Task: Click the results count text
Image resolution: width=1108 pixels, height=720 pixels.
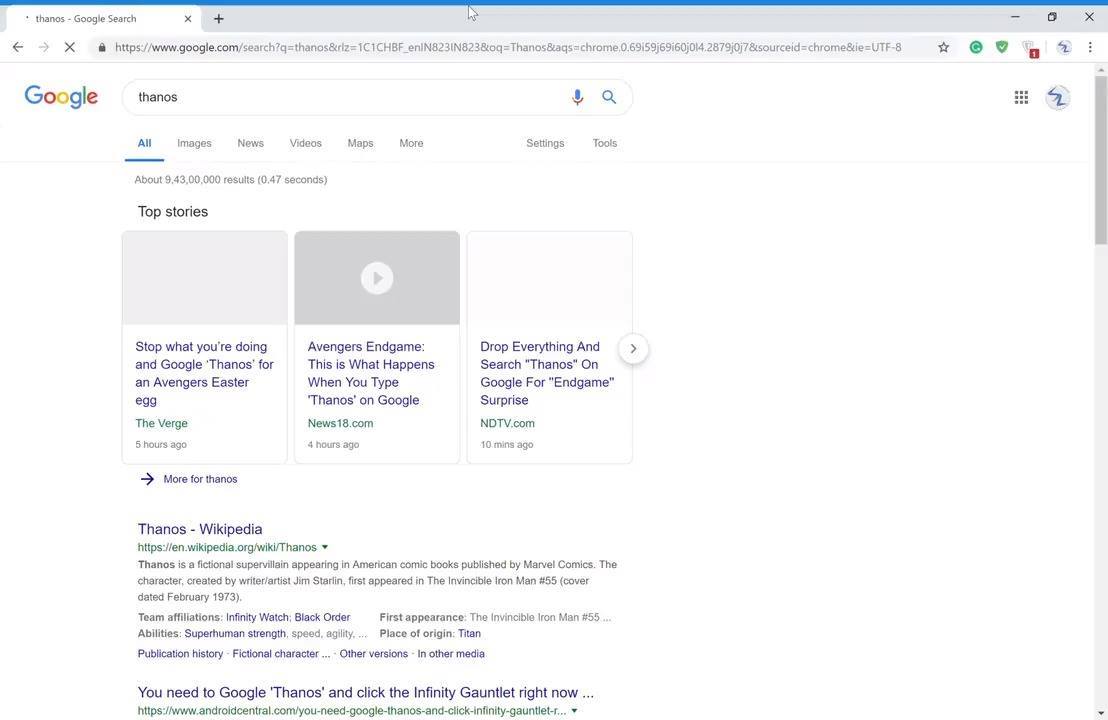Action: pyautogui.click(x=231, y=179)
